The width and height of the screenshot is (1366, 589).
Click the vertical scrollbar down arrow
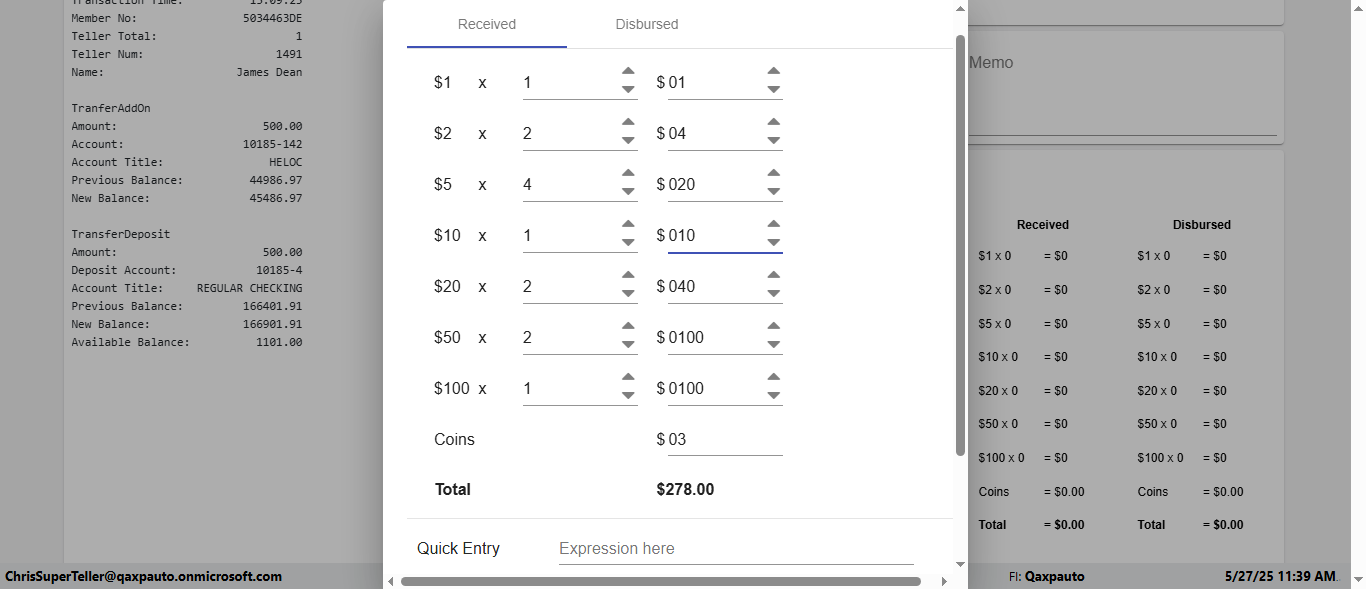coord(961,564)
